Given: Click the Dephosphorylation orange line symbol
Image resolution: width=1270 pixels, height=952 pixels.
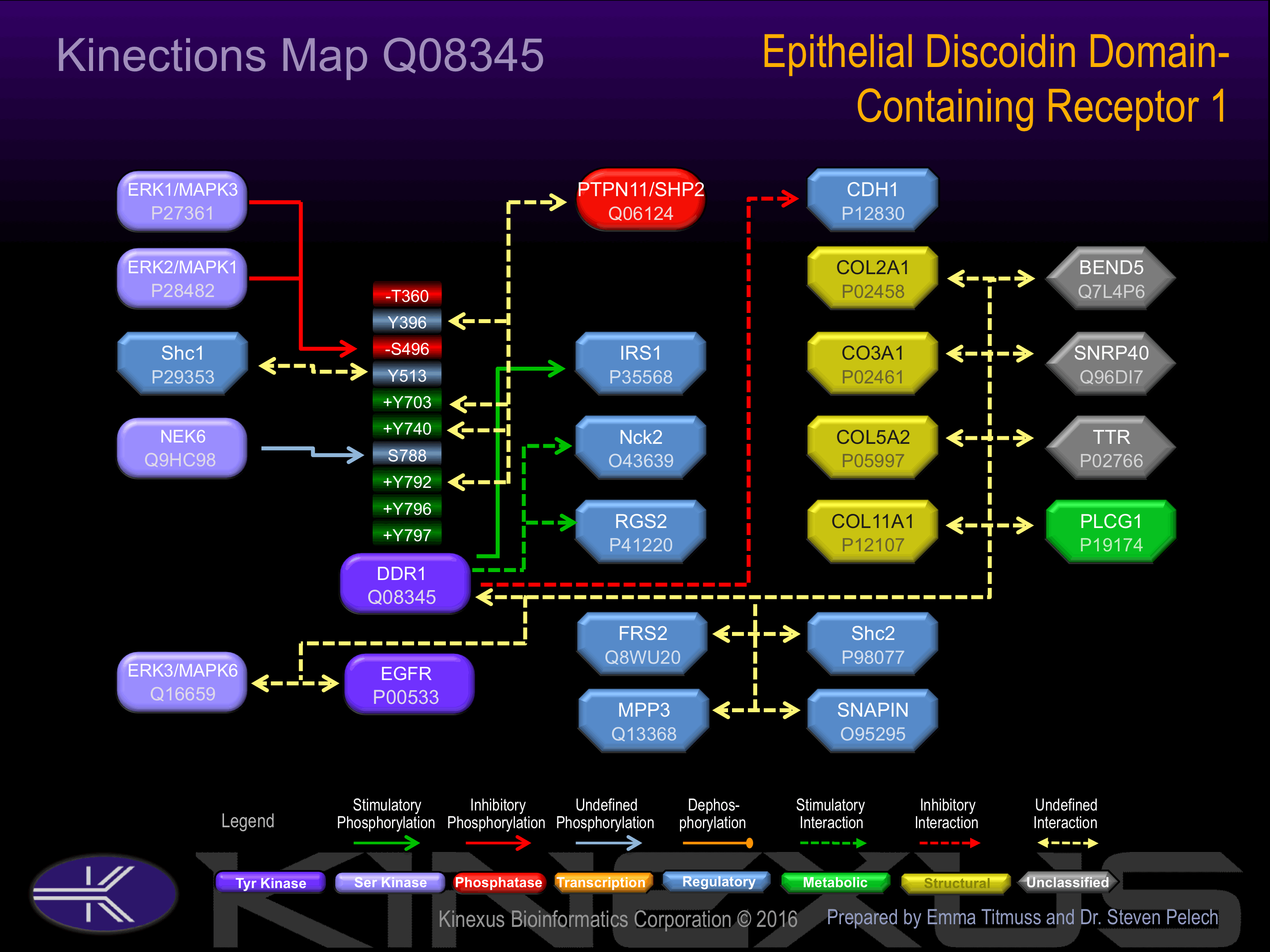Looking at the screenshot, I should coord(717,843).
